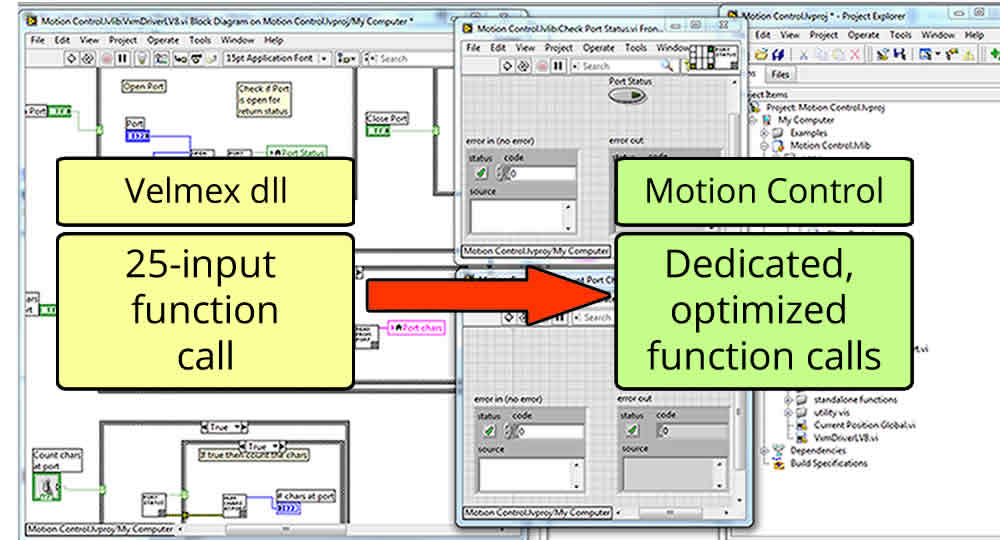This screenshot has height=540, width=1000.
Task: Open Project menu in Project Explorer window
Action: click(x=823, y=35)
